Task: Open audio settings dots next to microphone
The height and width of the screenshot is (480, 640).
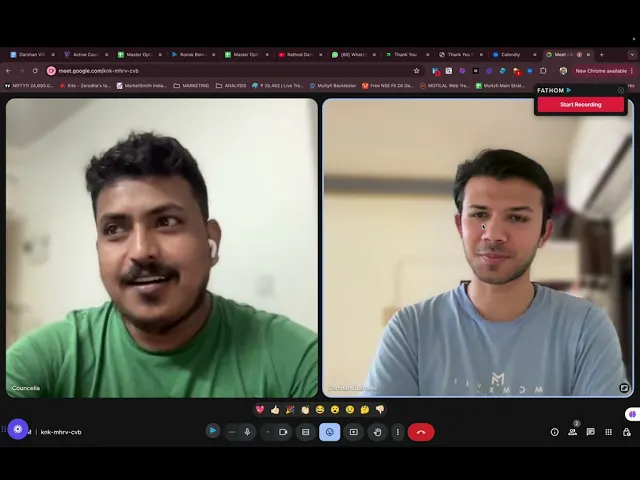Action: pos(232,432)
